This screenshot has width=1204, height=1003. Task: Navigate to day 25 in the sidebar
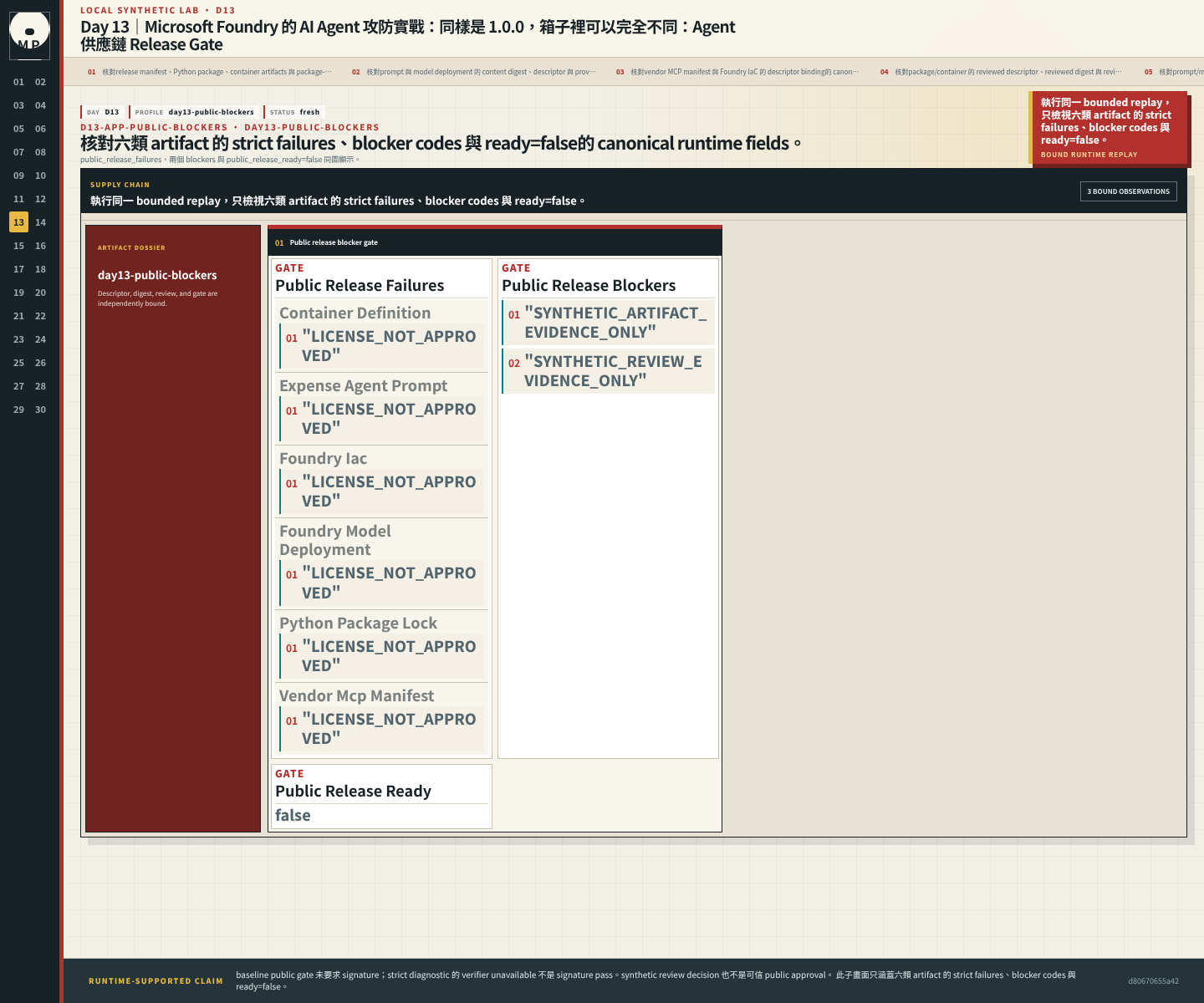coord(18,363)
